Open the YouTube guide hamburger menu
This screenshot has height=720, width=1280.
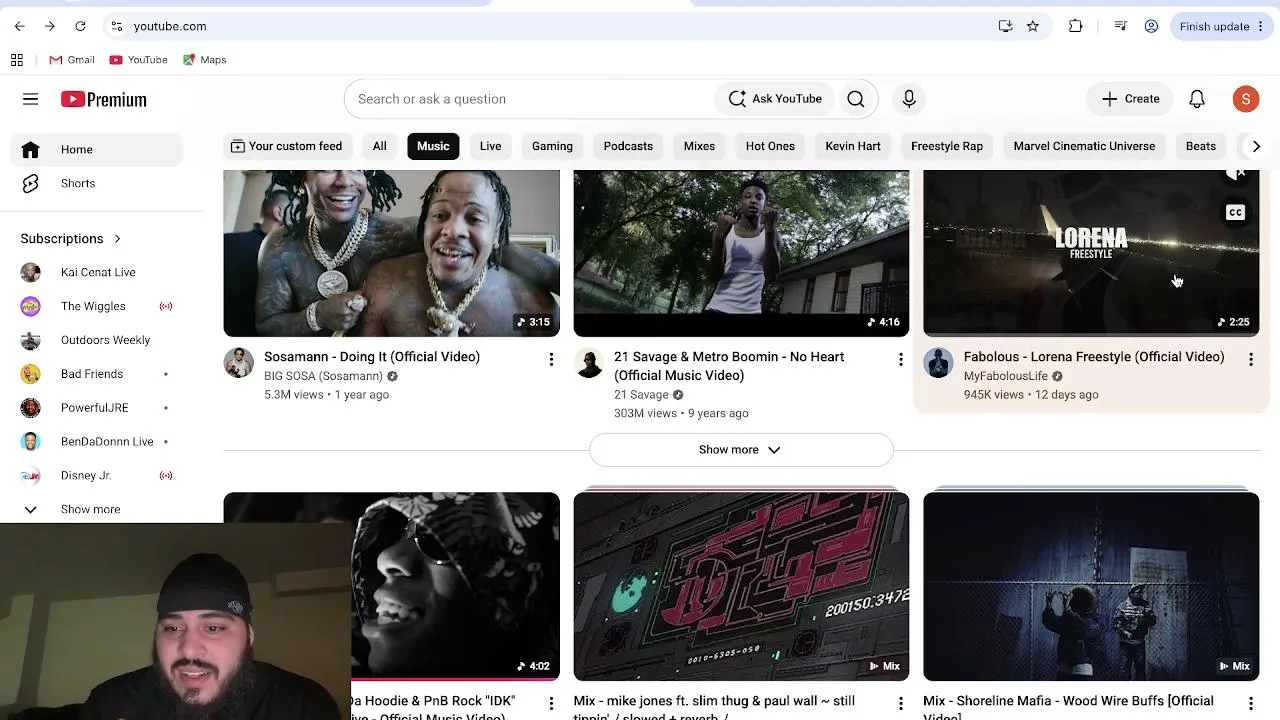30,99
